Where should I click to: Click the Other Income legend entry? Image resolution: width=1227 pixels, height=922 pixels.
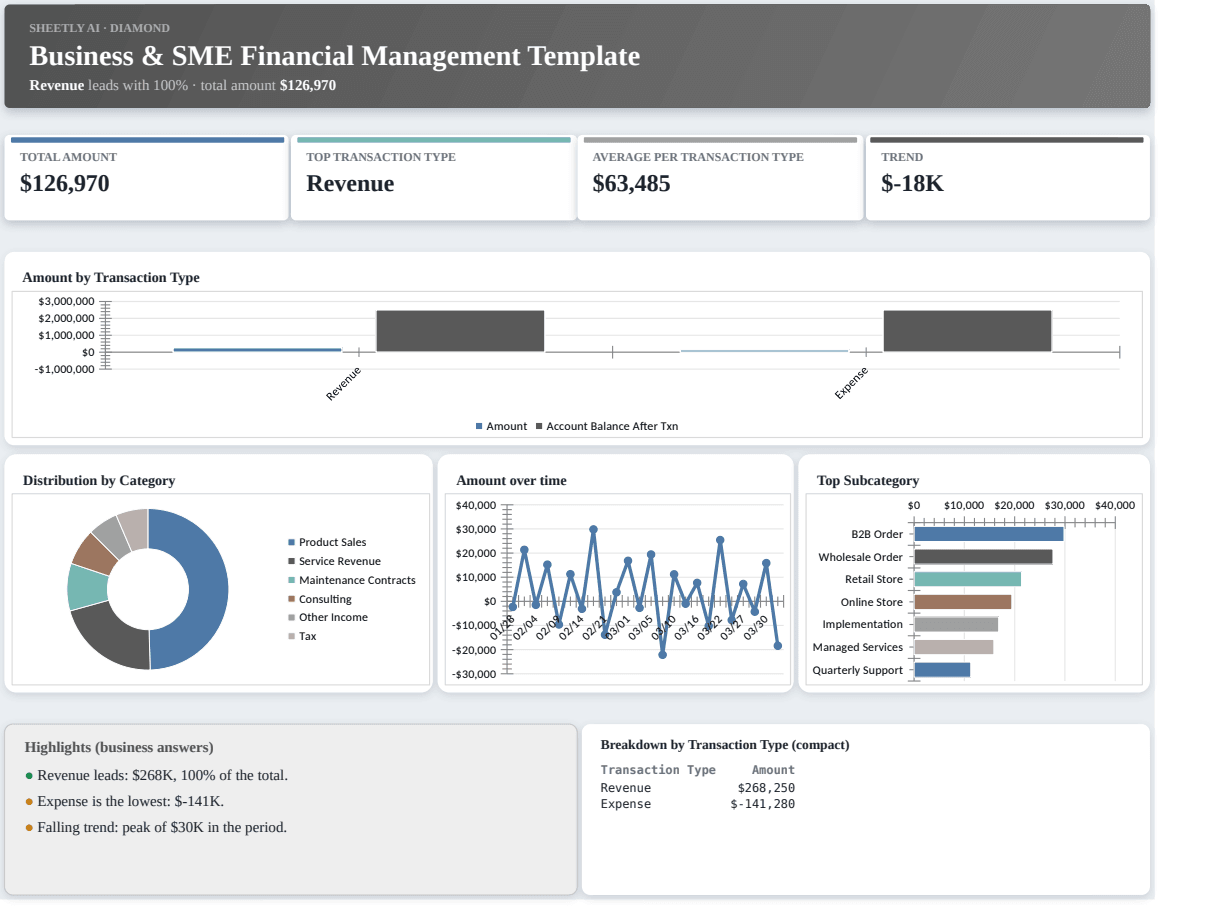coord(328,617)
